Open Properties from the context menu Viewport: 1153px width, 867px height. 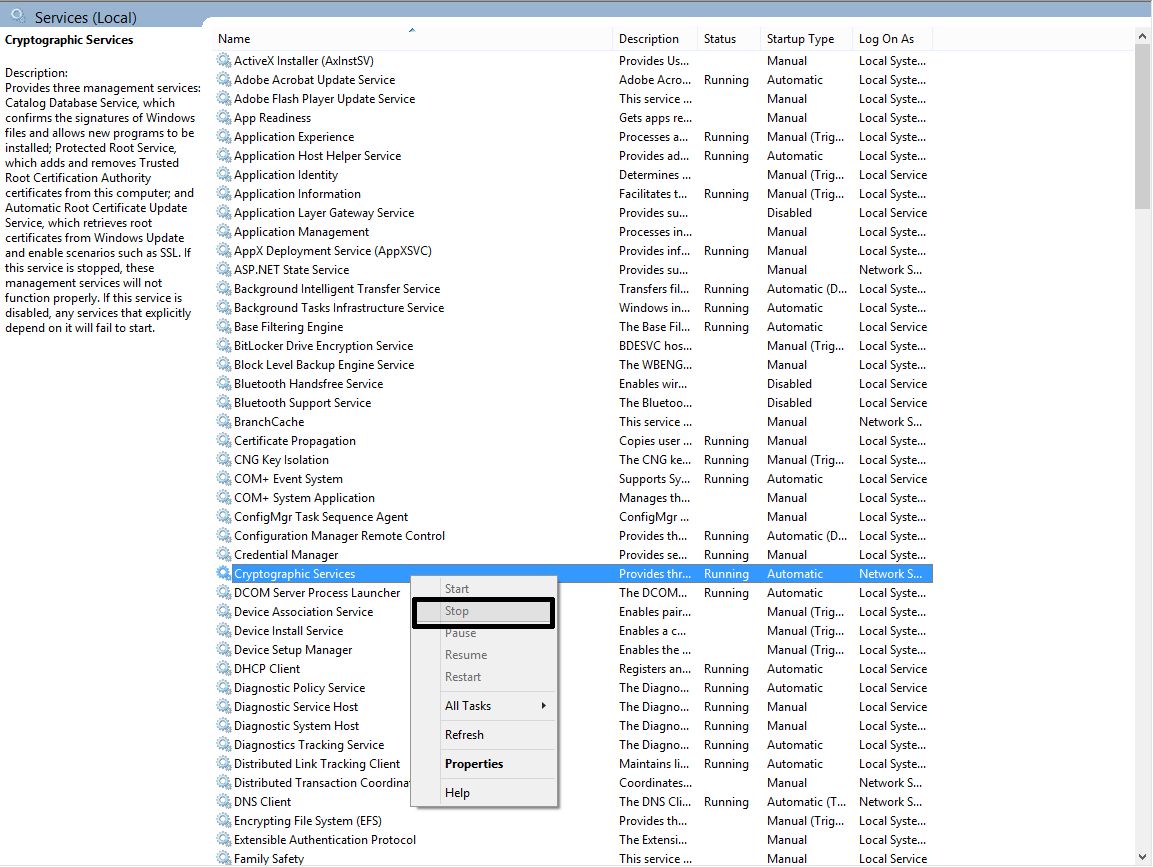[484, 764]
